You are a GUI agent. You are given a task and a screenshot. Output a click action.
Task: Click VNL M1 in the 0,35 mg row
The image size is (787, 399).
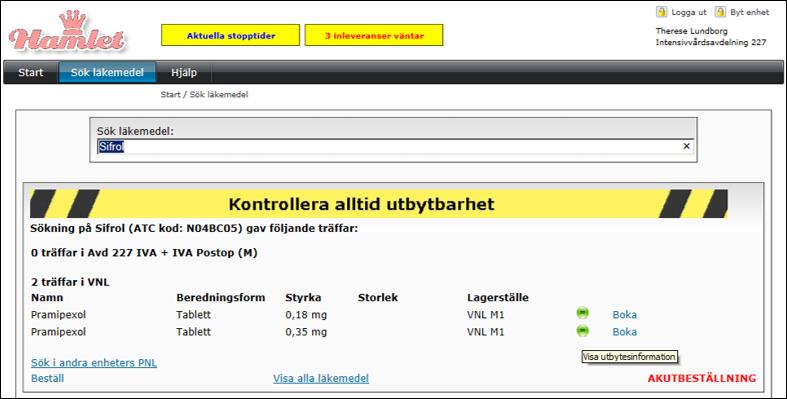(485, 332)
